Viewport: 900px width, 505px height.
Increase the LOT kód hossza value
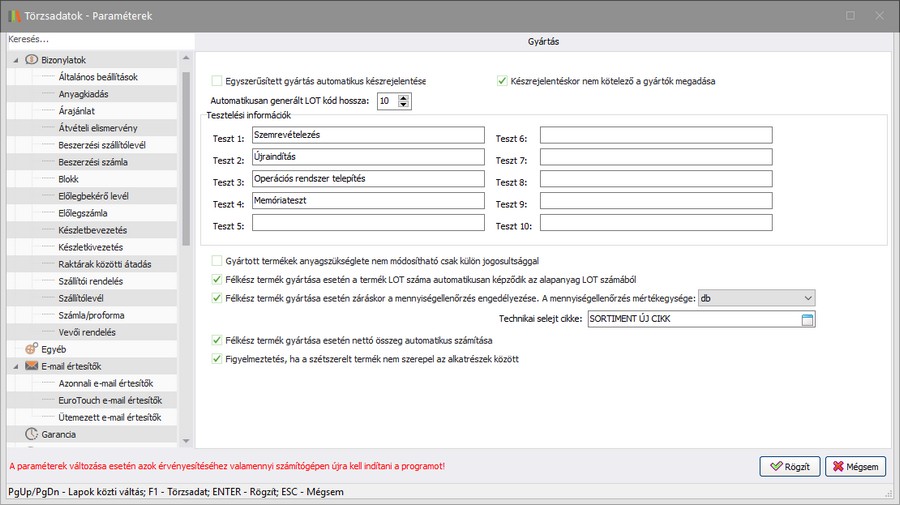[x=404, y=97]
